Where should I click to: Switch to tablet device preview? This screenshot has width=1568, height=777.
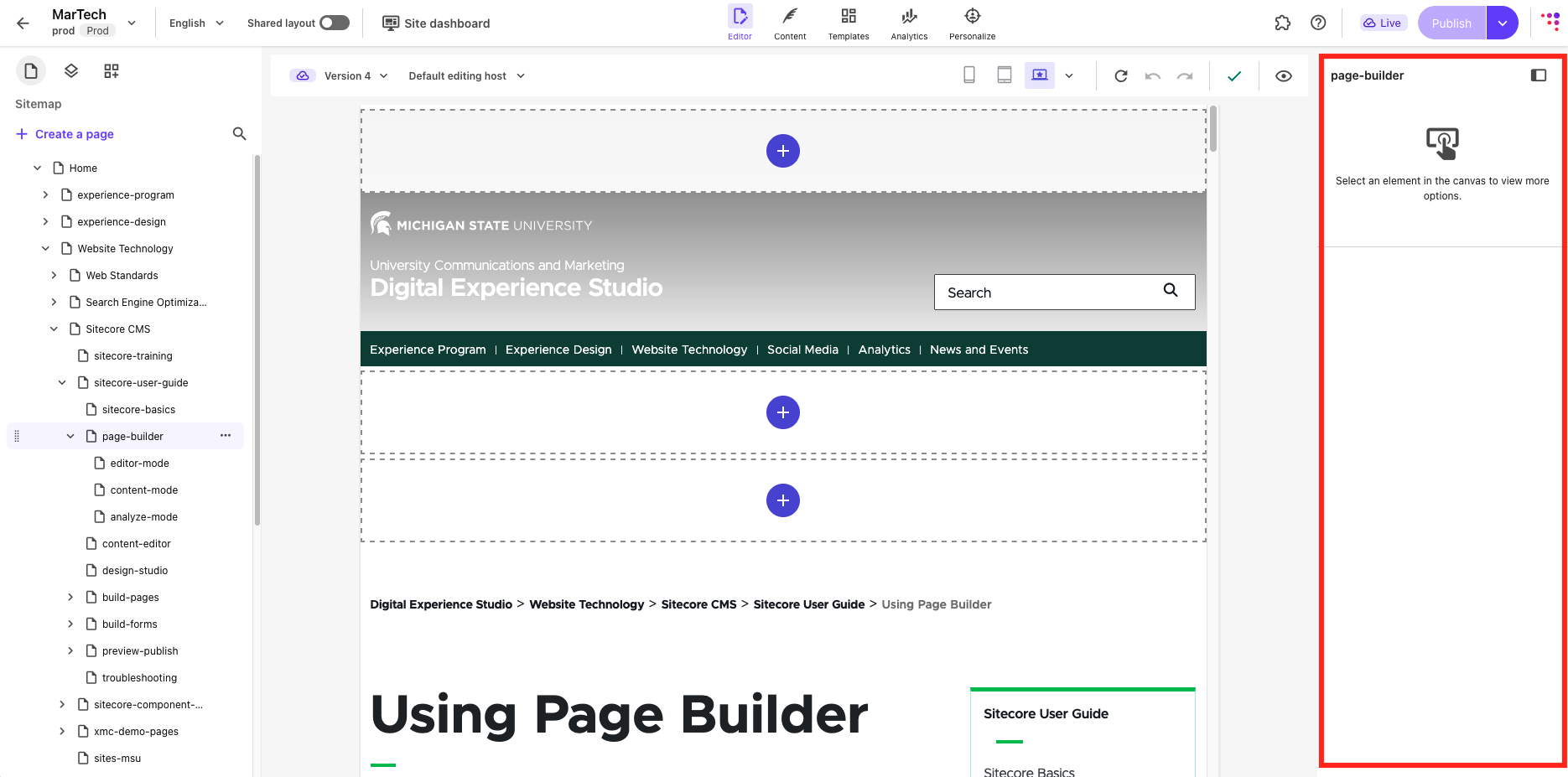pyautogui.click(x=1005, y=75)
